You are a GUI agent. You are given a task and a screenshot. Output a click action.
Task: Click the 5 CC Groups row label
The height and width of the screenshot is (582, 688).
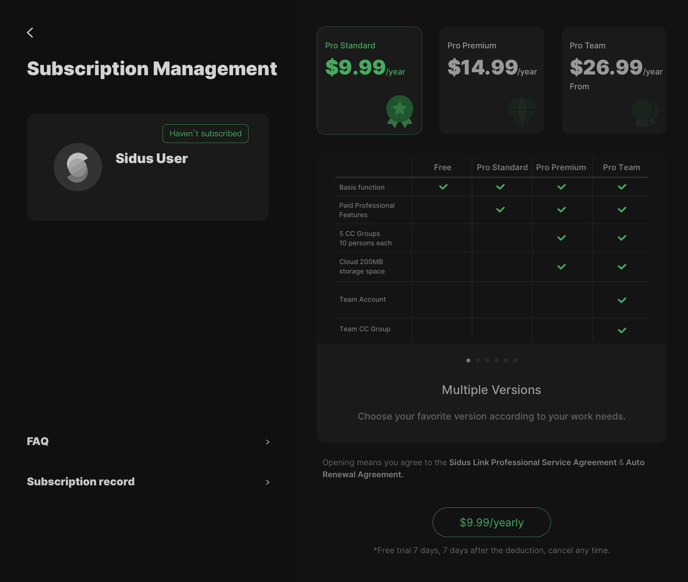click(x=365, y=238)
